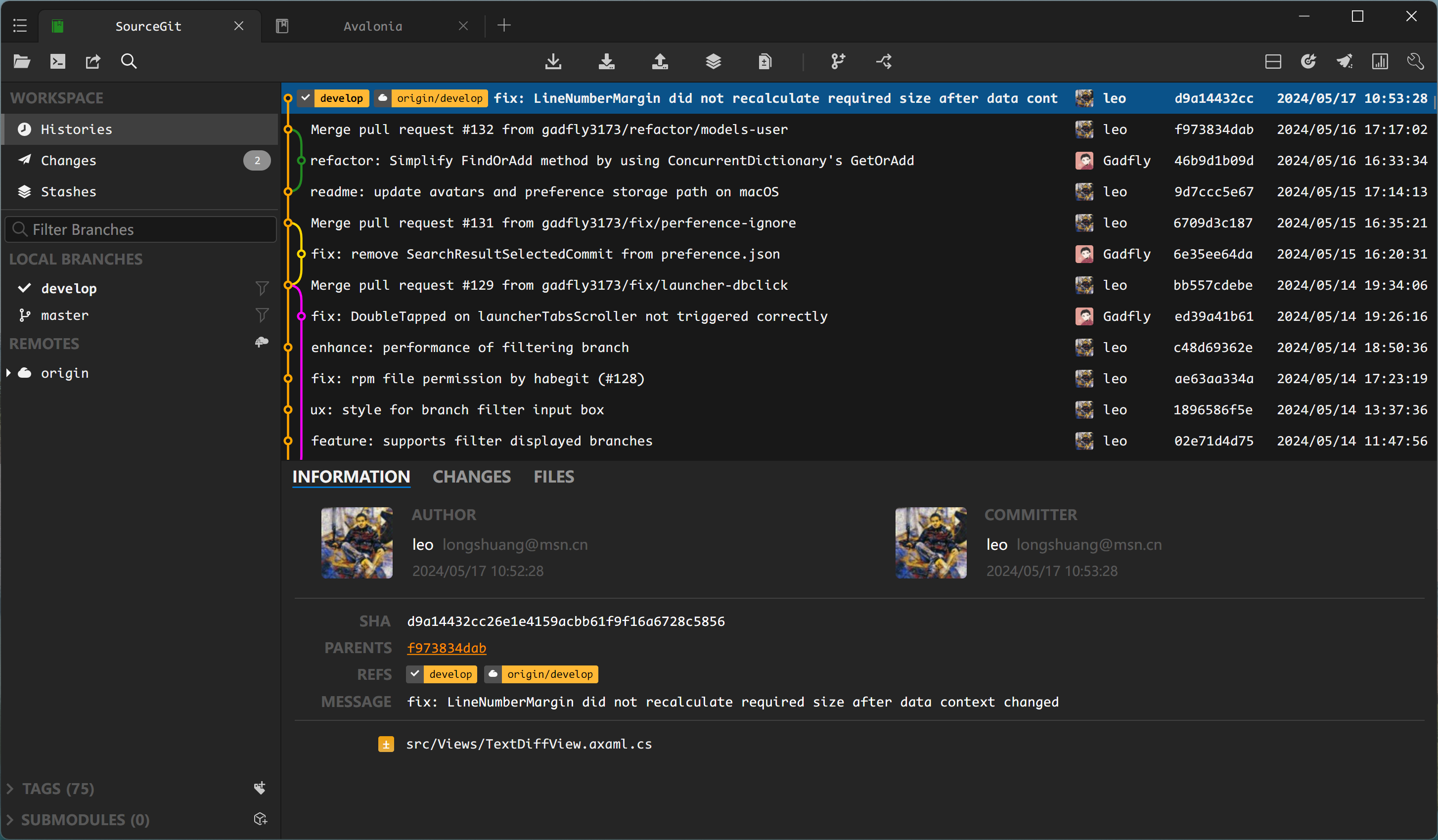Click the pull changes icon
The image size is (1438, 840).
point(606,63)
